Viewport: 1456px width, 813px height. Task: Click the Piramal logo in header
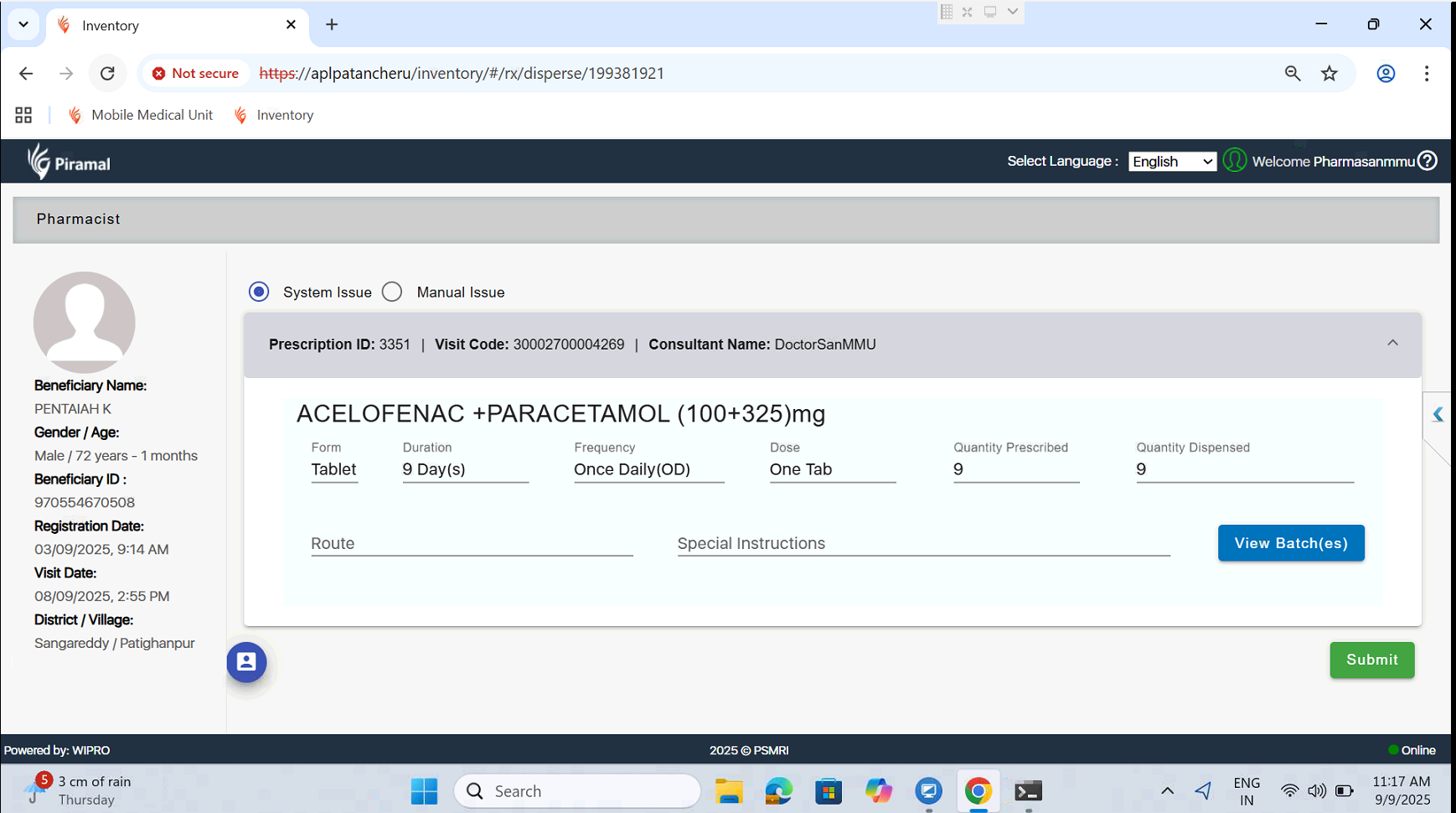pos(69,162)
